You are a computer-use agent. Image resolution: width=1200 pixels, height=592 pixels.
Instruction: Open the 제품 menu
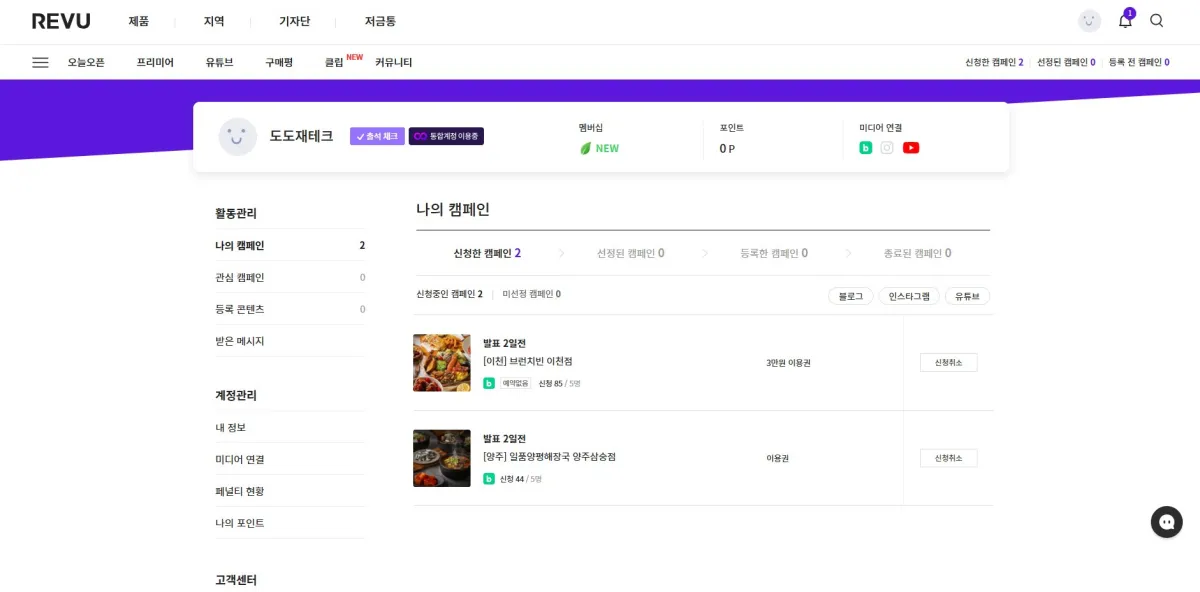click(x=139, y=20)
